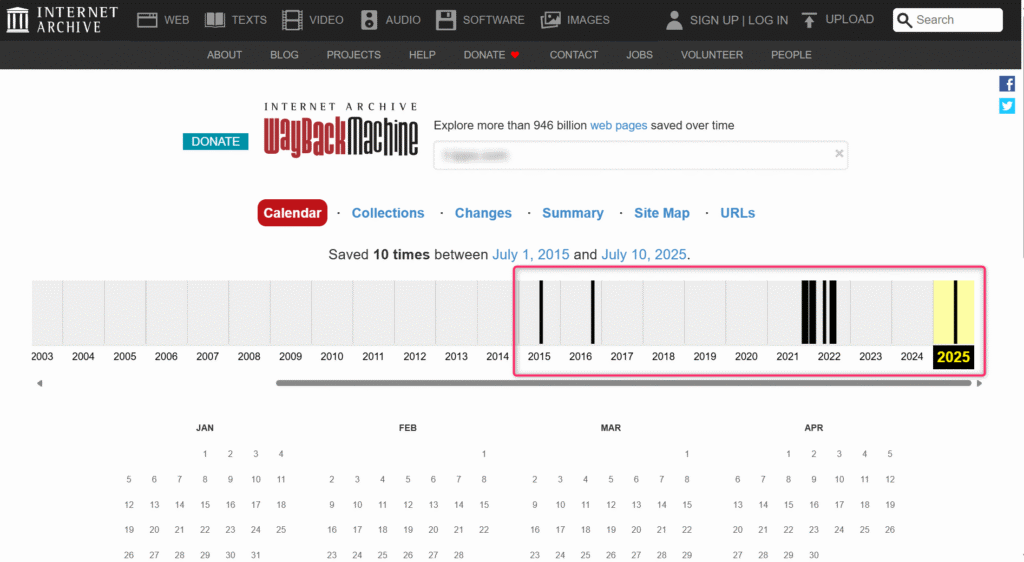The height and width of the screenshot is (562, 1024).
Task: Select year 2010 in the timeline
Action: pyautogui.click(x=332, y=356)
